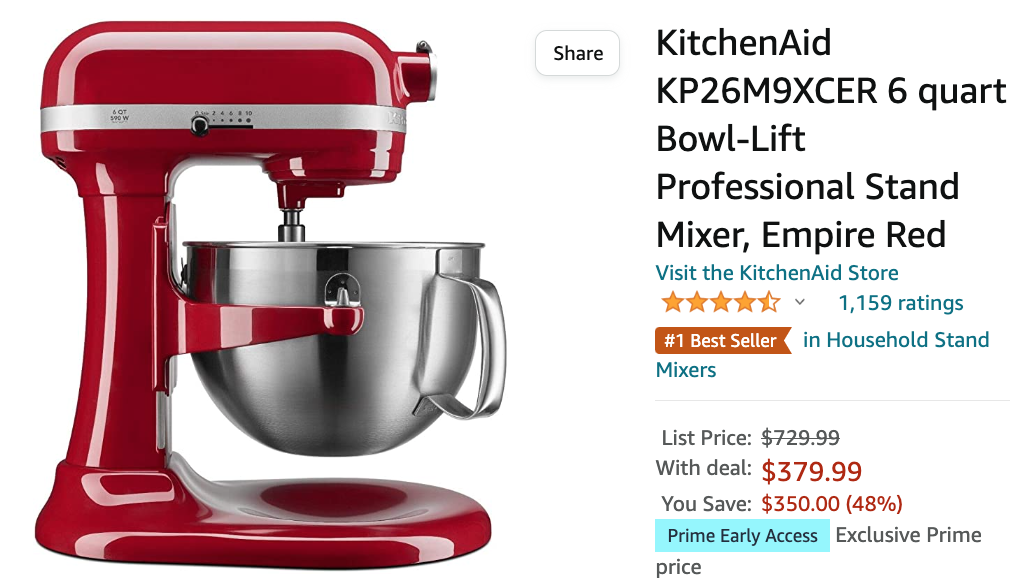Click the crossed-out $729.99 list price
This screenshot has width=1024, height=578.
click(801, 438)
